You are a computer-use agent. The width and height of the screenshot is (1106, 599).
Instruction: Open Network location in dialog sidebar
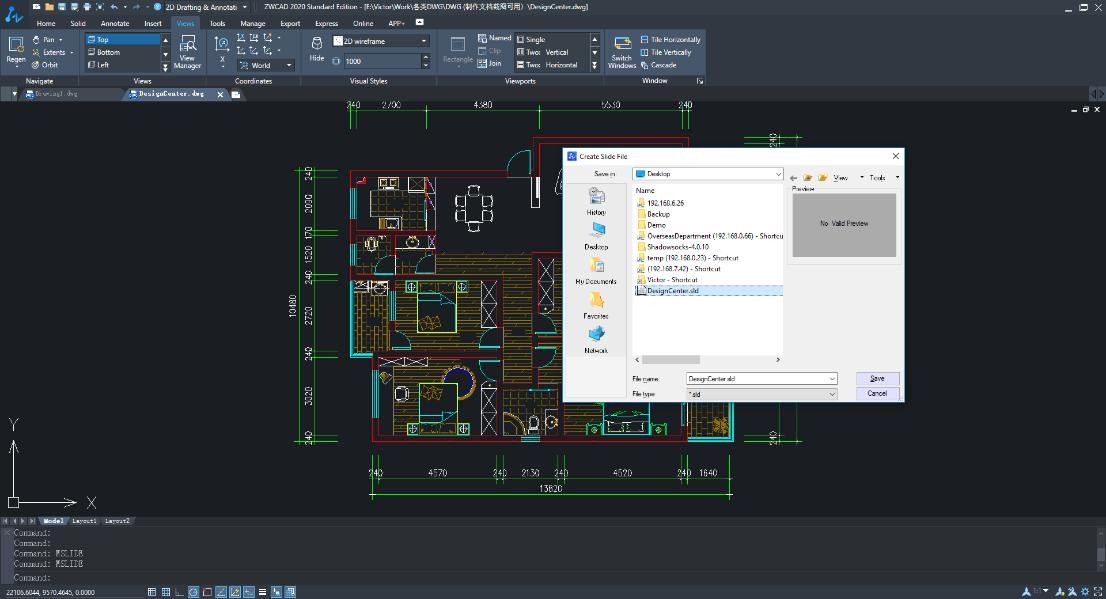coord(596,340)
